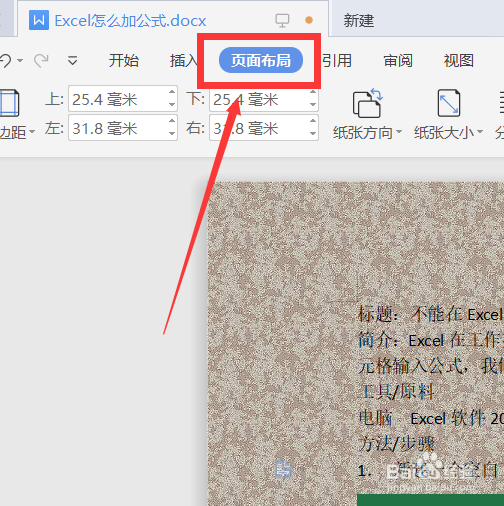
Task: Expand the 纸张方向 dropdown label
Action: tap(367, 133)
